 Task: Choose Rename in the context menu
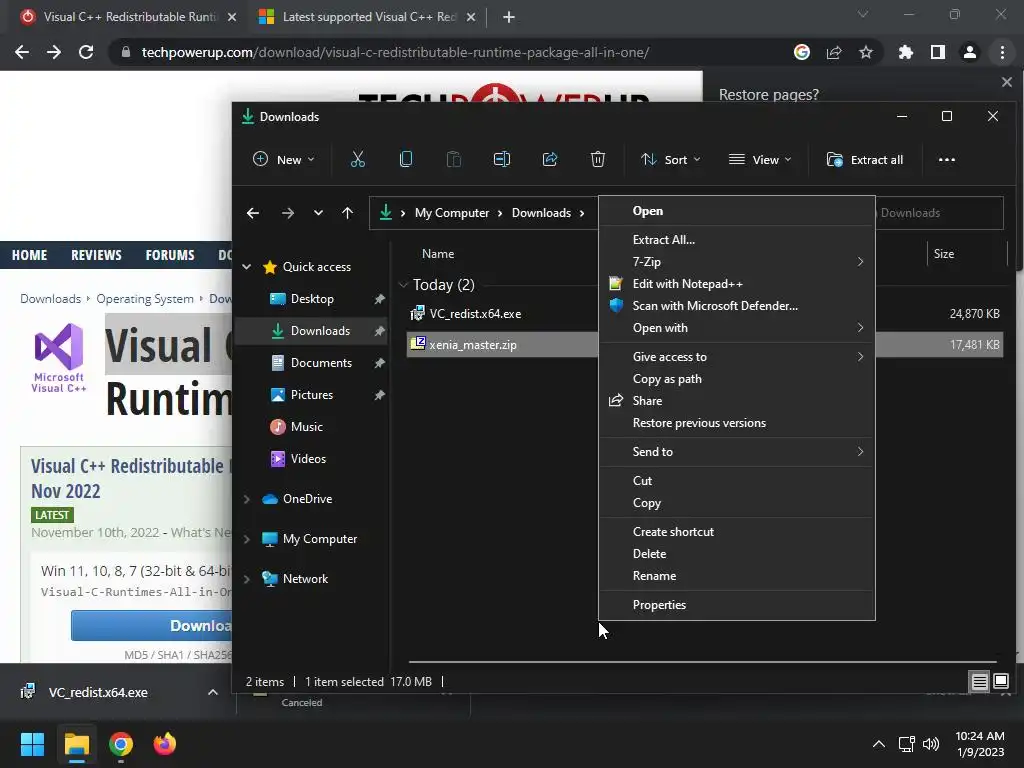point(737,576)
